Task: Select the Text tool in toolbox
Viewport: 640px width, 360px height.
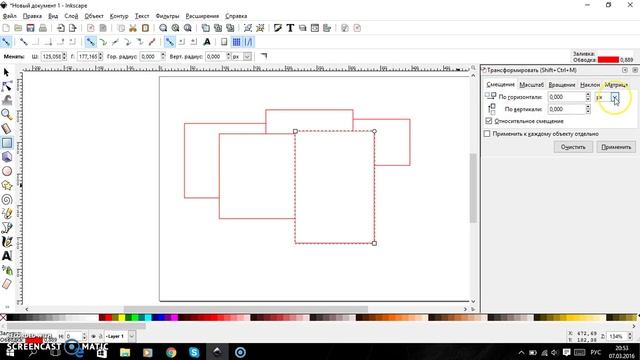Action: pos(7,256)
